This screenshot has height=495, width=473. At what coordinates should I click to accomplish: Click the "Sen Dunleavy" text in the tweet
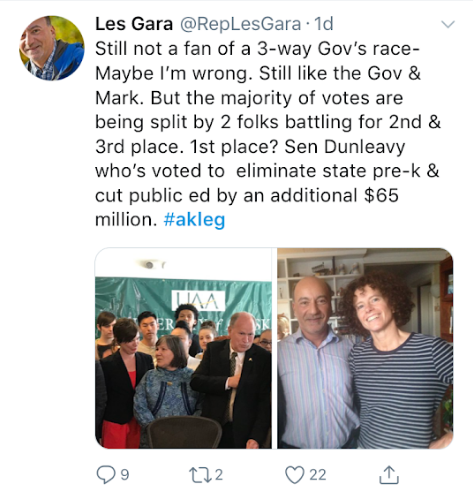click(345, 147)
